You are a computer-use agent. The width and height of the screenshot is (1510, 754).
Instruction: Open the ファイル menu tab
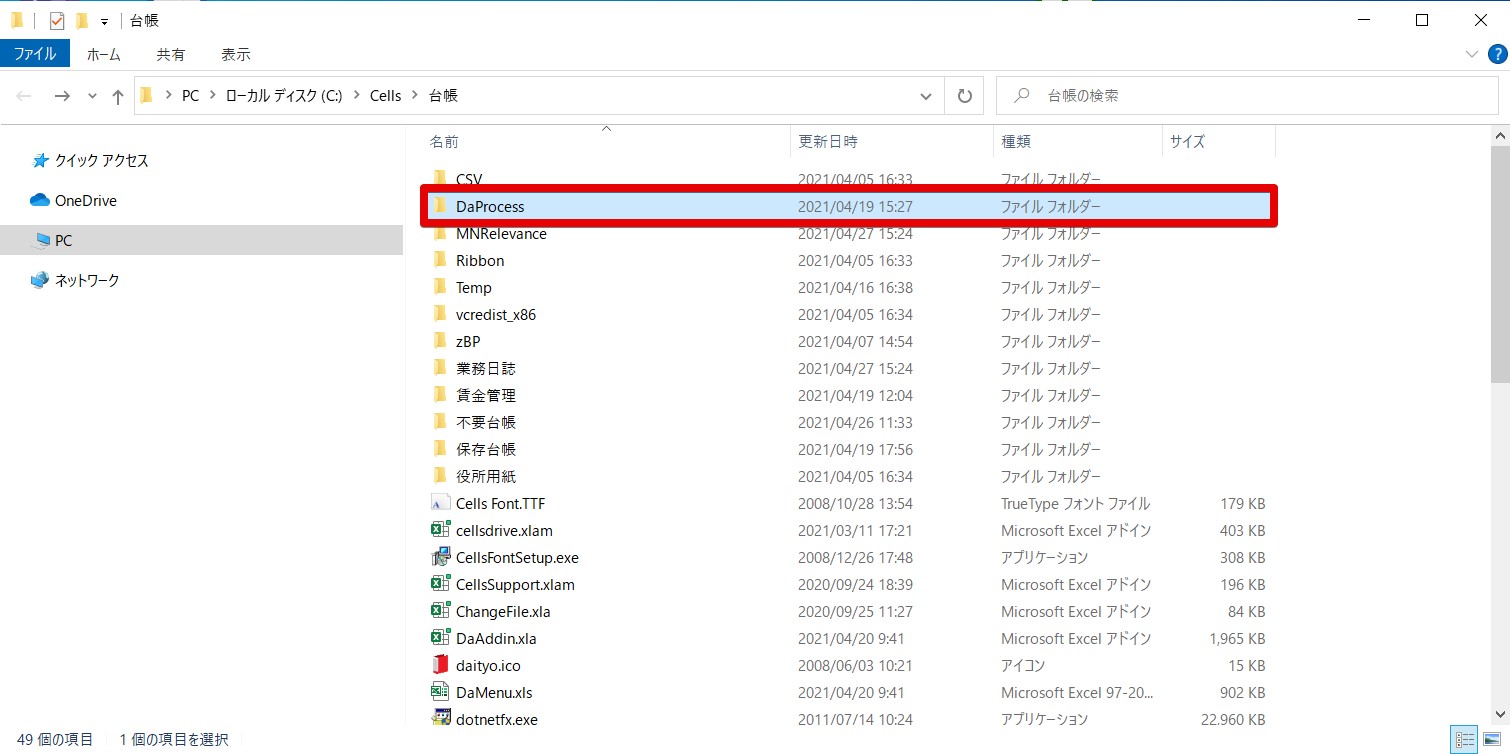click(x=35, y=54)
